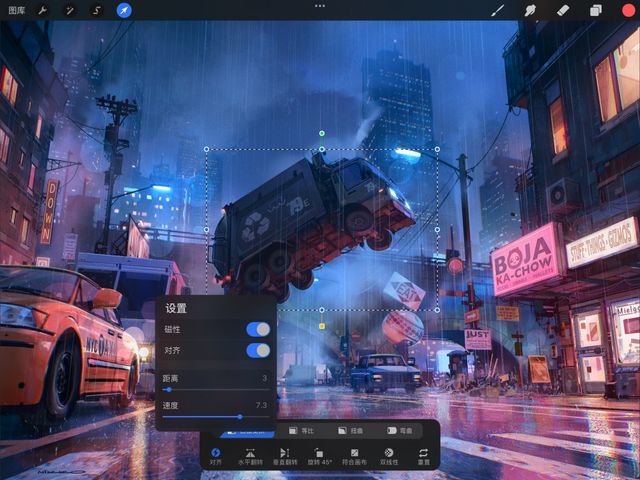640x480 pixels.
Task: Toggle the Transform arrow tool
Action: (x=124, y=10)
